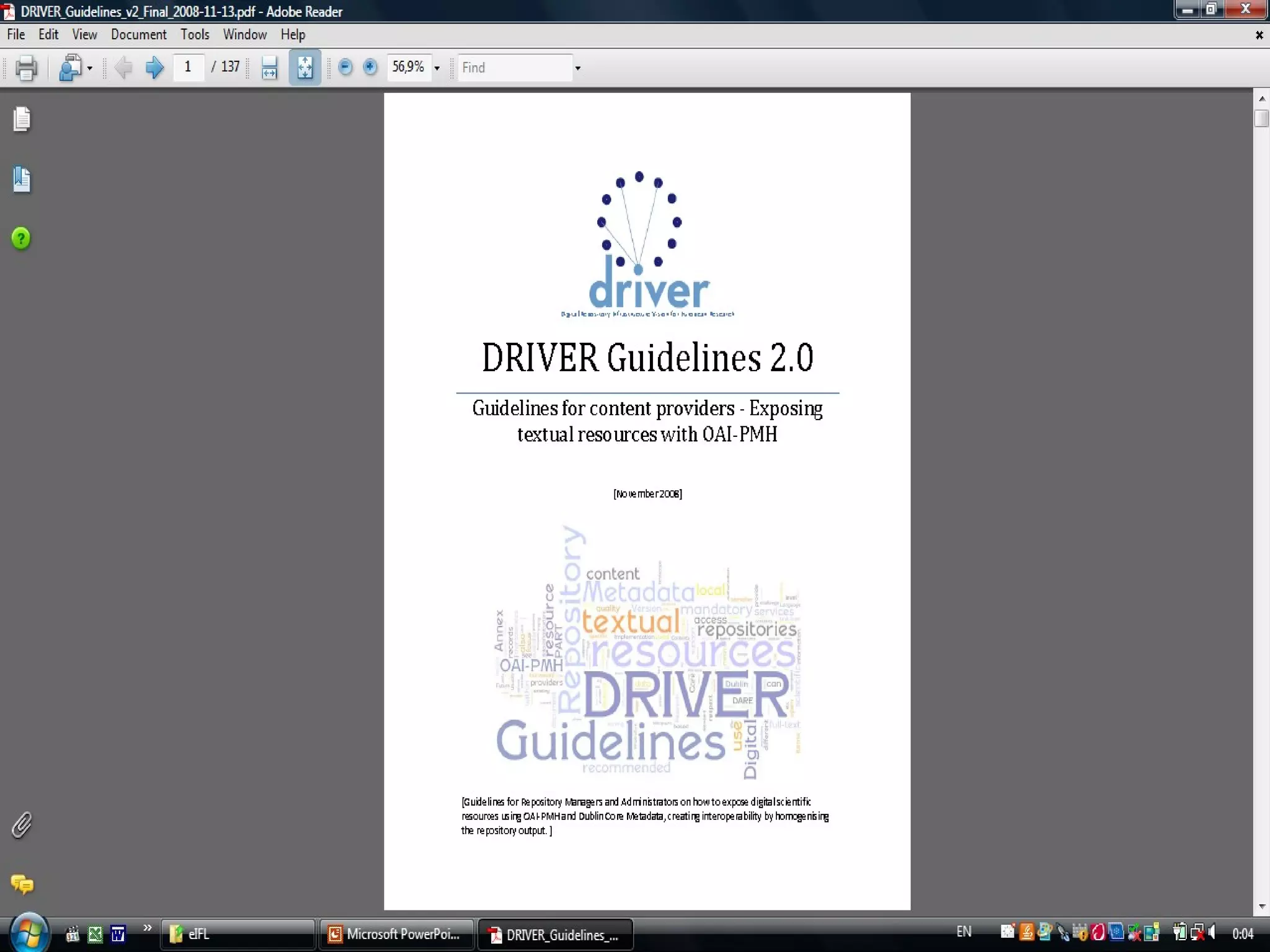This screenshot has height=952, width=1270.
Task: Click the green help question icon
Action: [x=21, y=239]
